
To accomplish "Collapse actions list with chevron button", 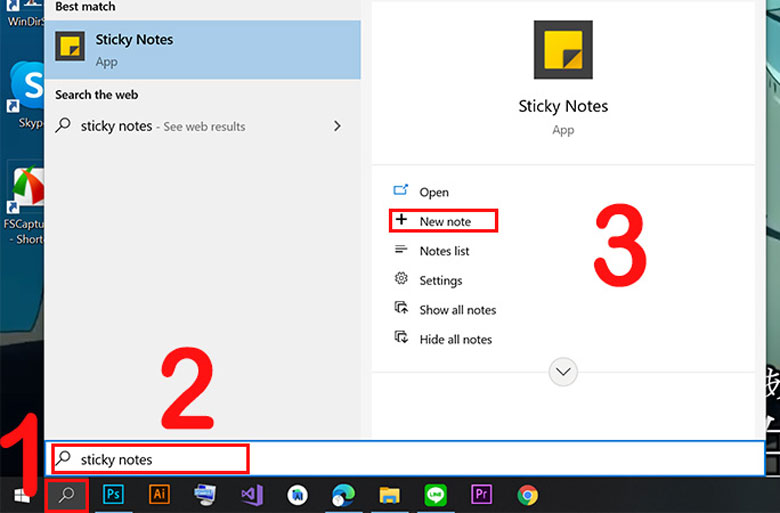I will pyautogui.click(x=563, y=372).
